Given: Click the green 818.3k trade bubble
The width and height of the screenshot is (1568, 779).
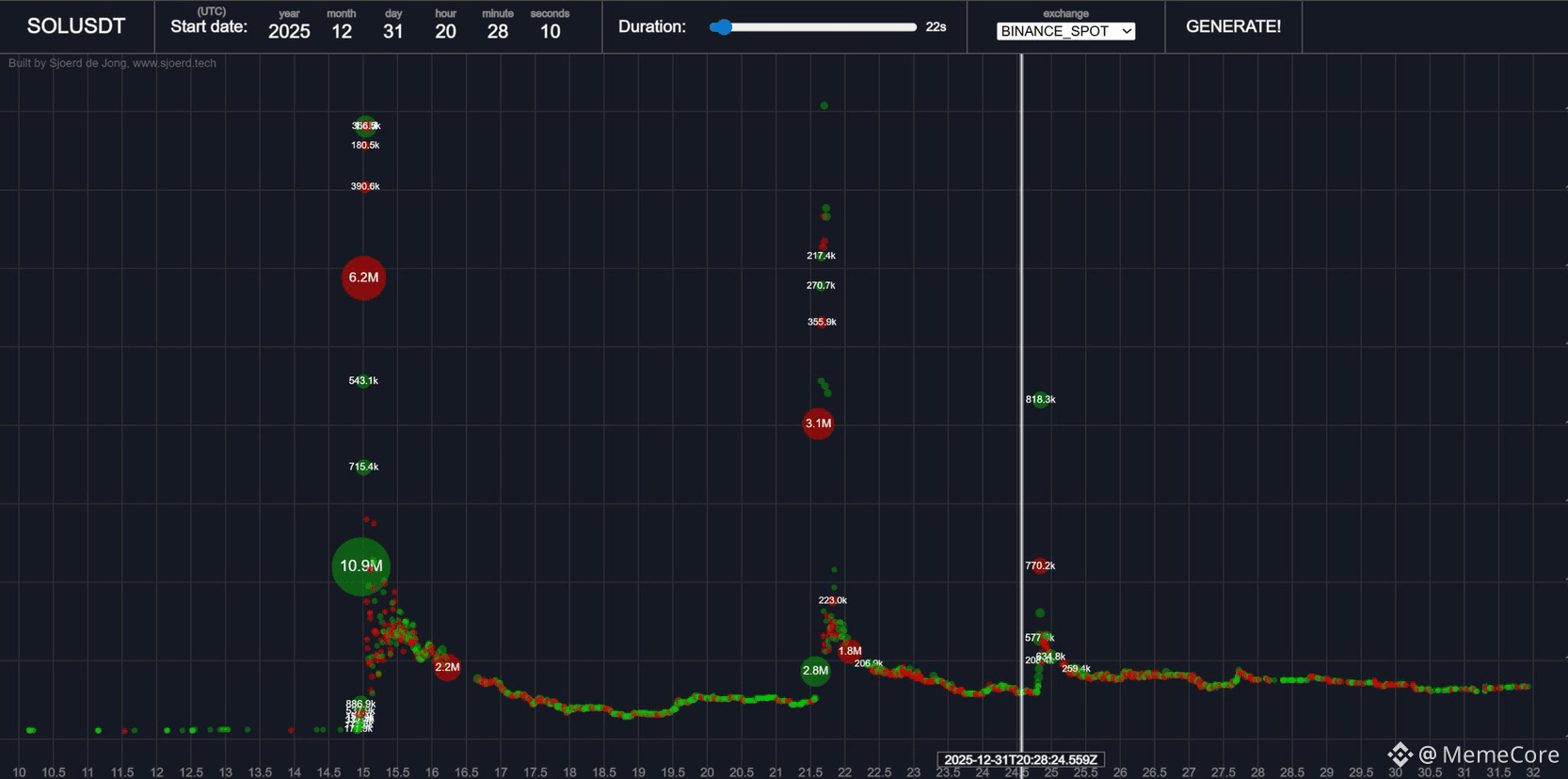Looking at the screenshot, I should [1040, 400].
